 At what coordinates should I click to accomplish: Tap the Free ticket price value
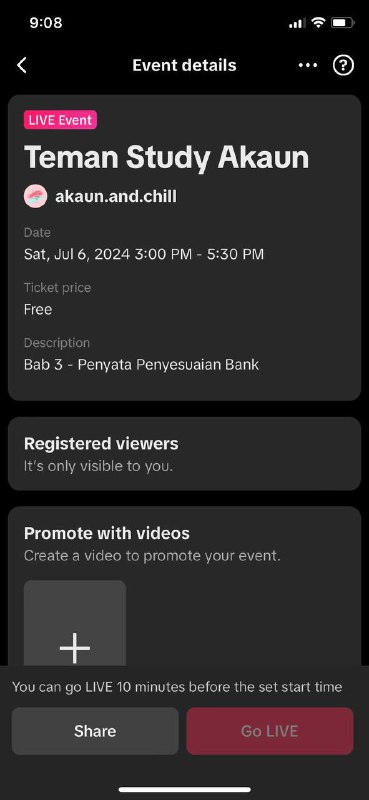[x=38, y=309]
